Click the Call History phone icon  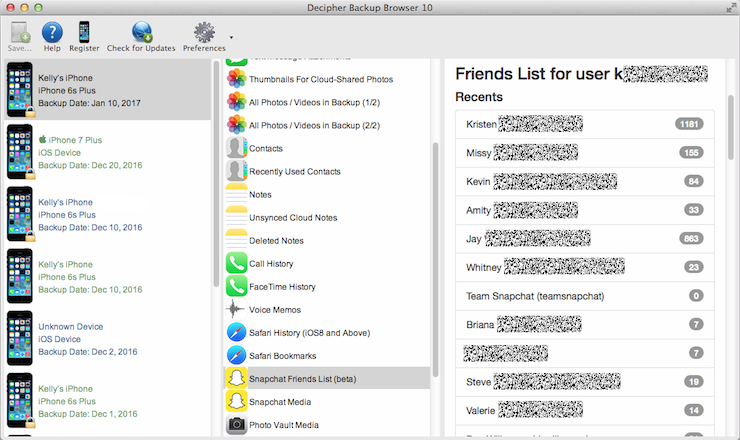pyautogui.click(x=236, y=263)
